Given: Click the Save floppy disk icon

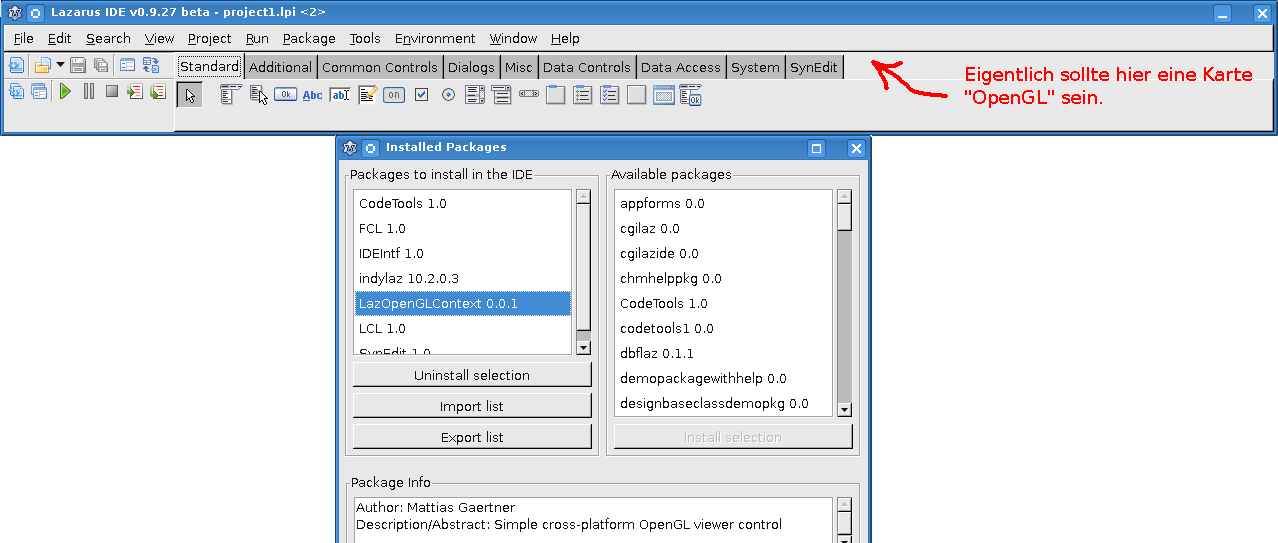Looking at the screenshot, I should [x=78, y=66].
